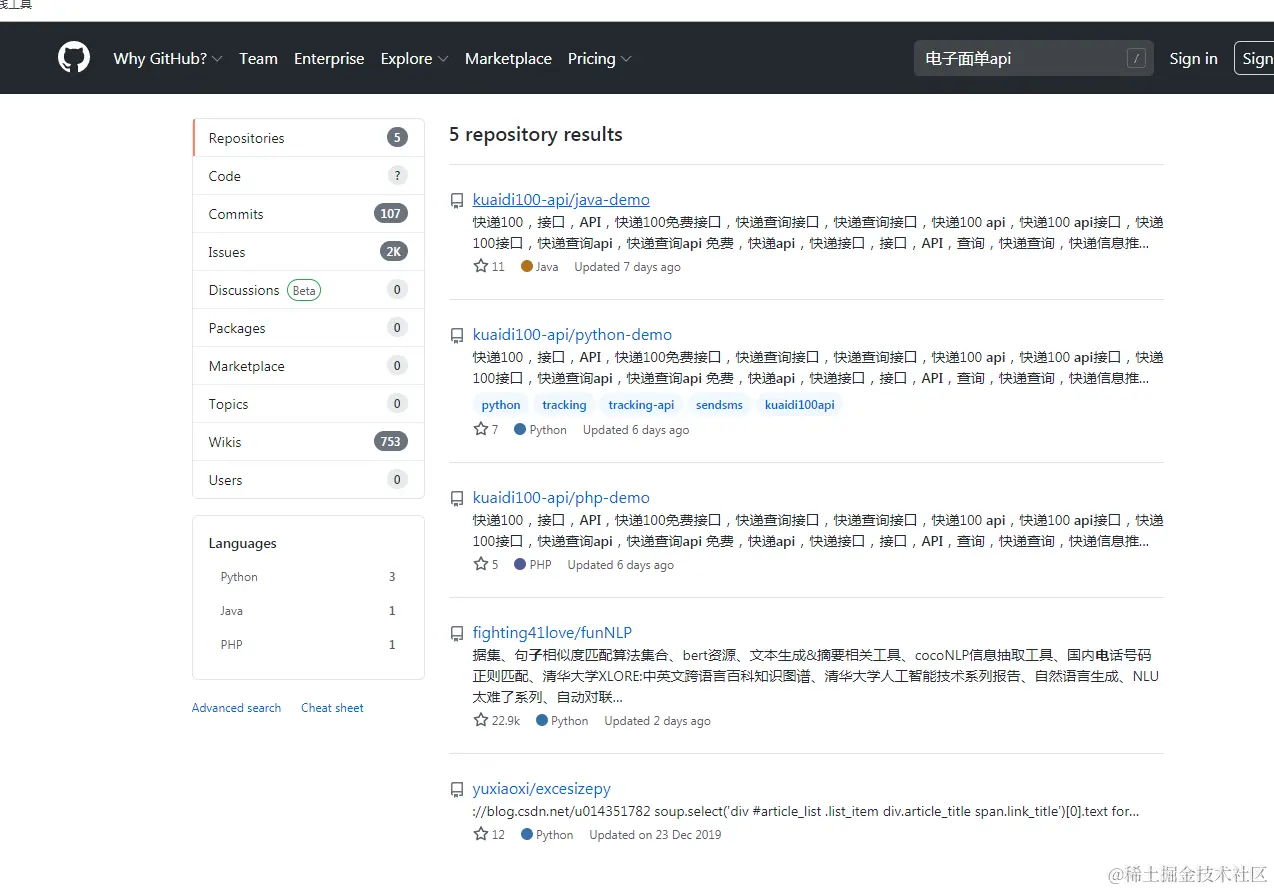Select the Users filter in sidebar
The image size is (1274, 891).
[x=308, y=480]
